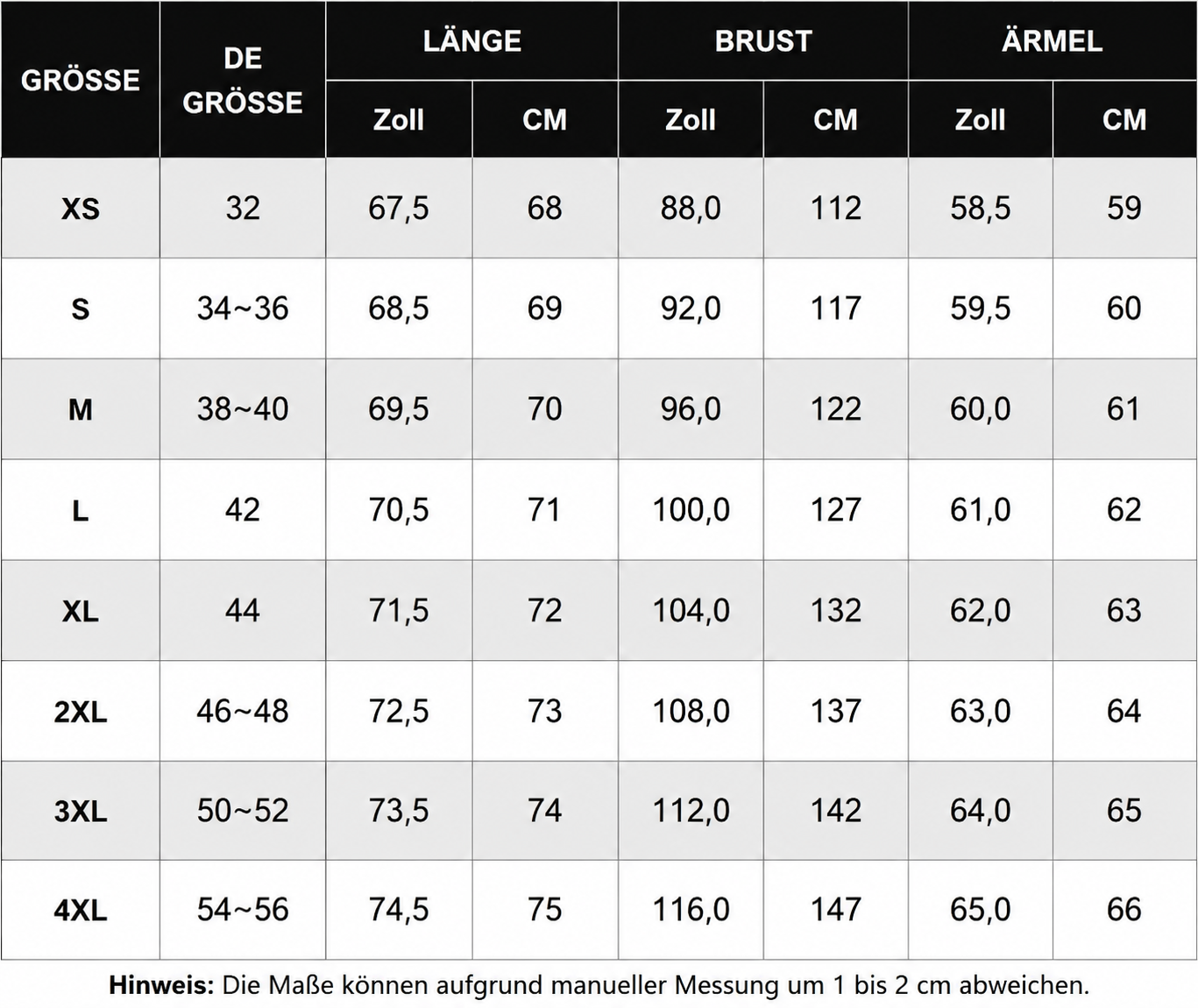Click the ÄRMEL header
This screenshot has height=1008, width=1198.
pyautogui.click(x=1052, y=41)
